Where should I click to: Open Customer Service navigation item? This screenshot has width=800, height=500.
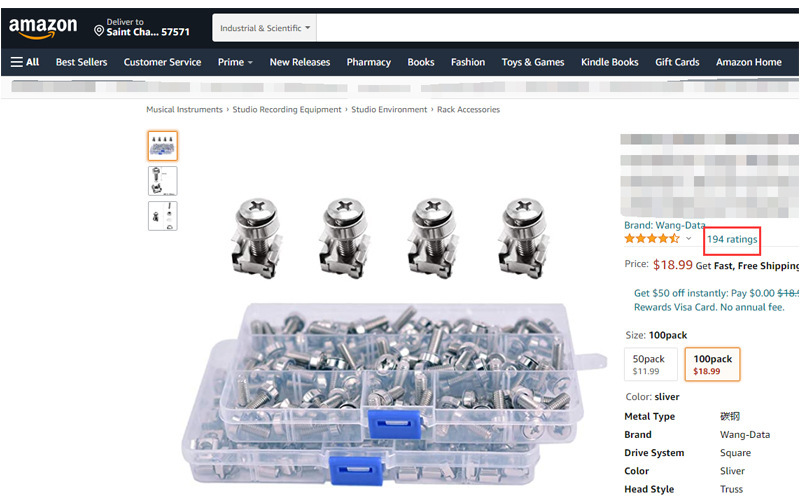162,62
